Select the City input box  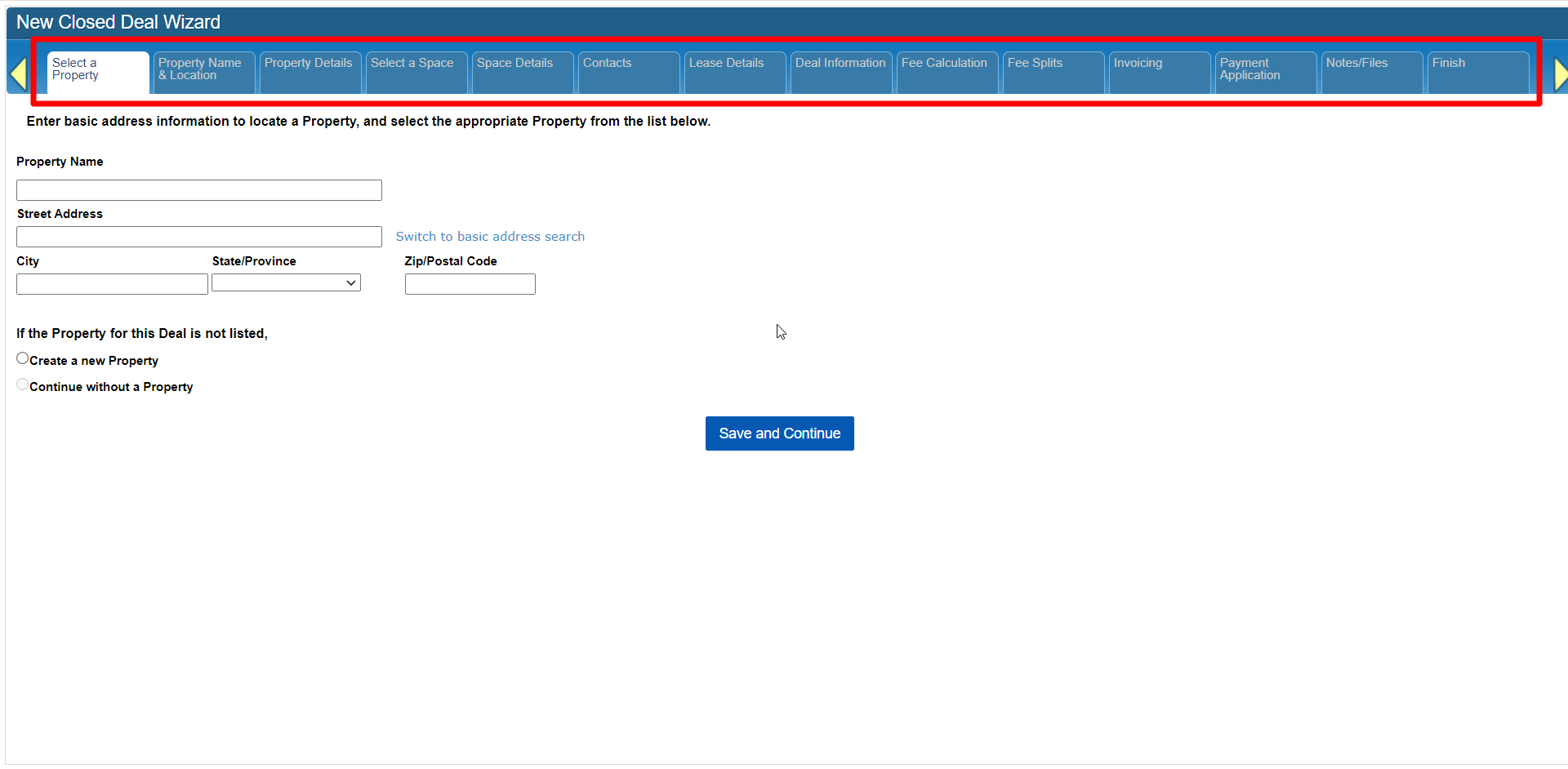(112, 284)
